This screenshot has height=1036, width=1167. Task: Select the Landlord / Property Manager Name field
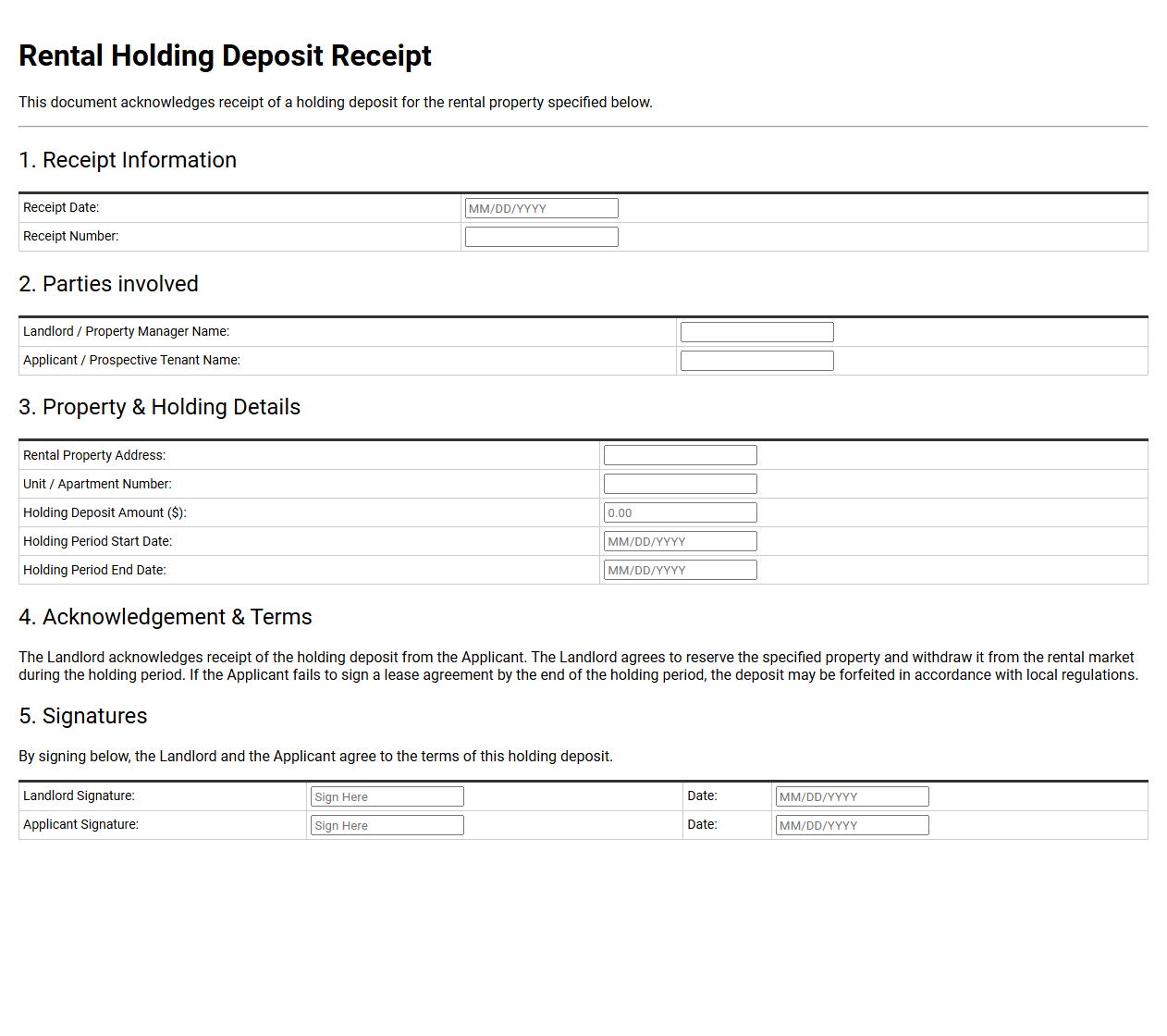[756, 332]
